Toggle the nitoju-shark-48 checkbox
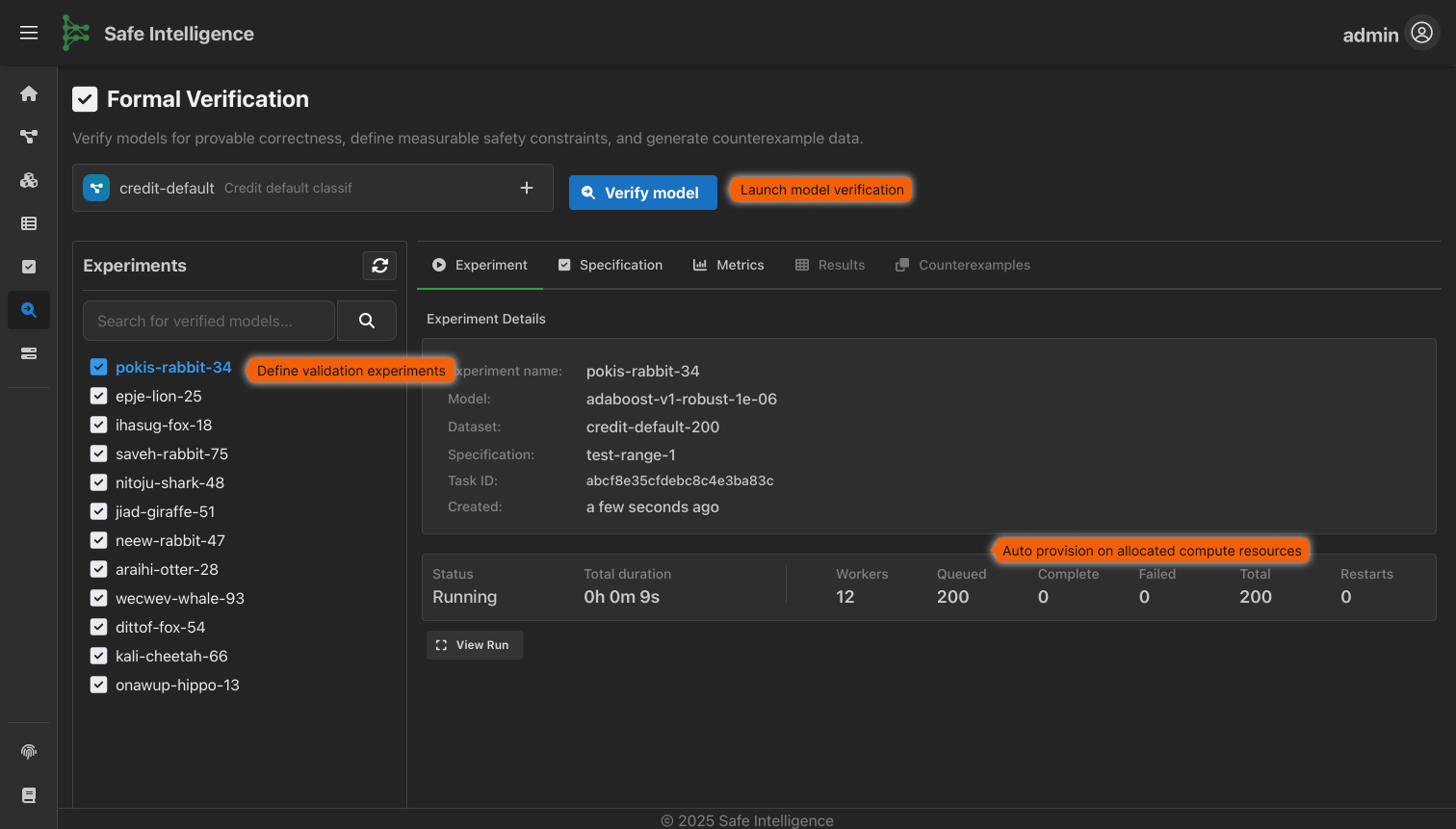 [x=98, y=482]
